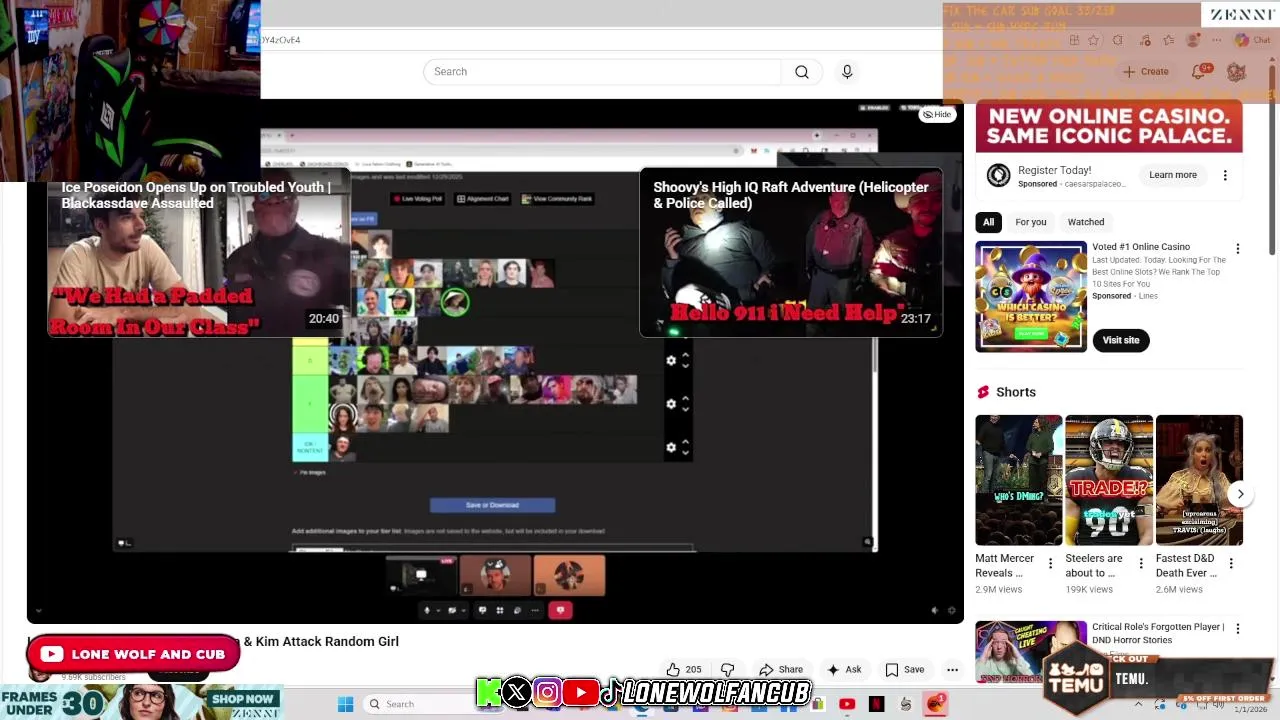
Task: Add page to favorites with the star icon
Action: pos(1094,40)
